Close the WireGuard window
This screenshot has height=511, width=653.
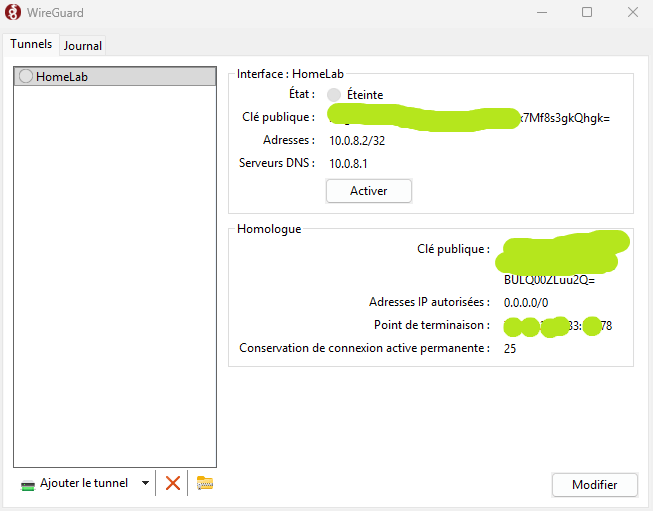coord(632,13)
